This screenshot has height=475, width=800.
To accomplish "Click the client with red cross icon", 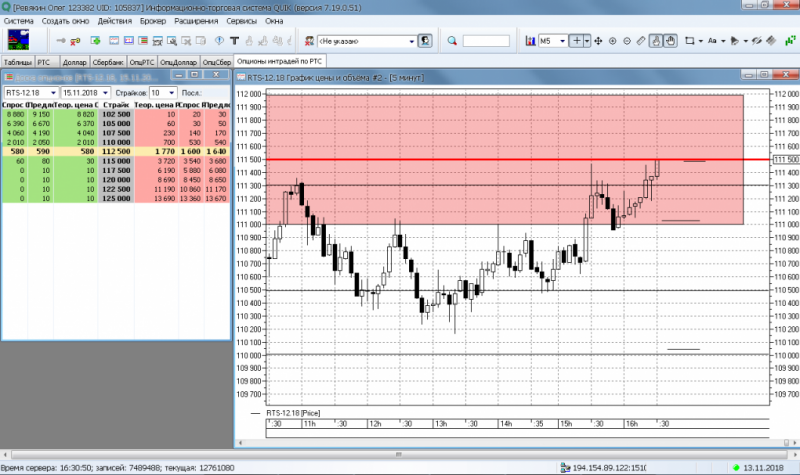I will pos(309,41).
